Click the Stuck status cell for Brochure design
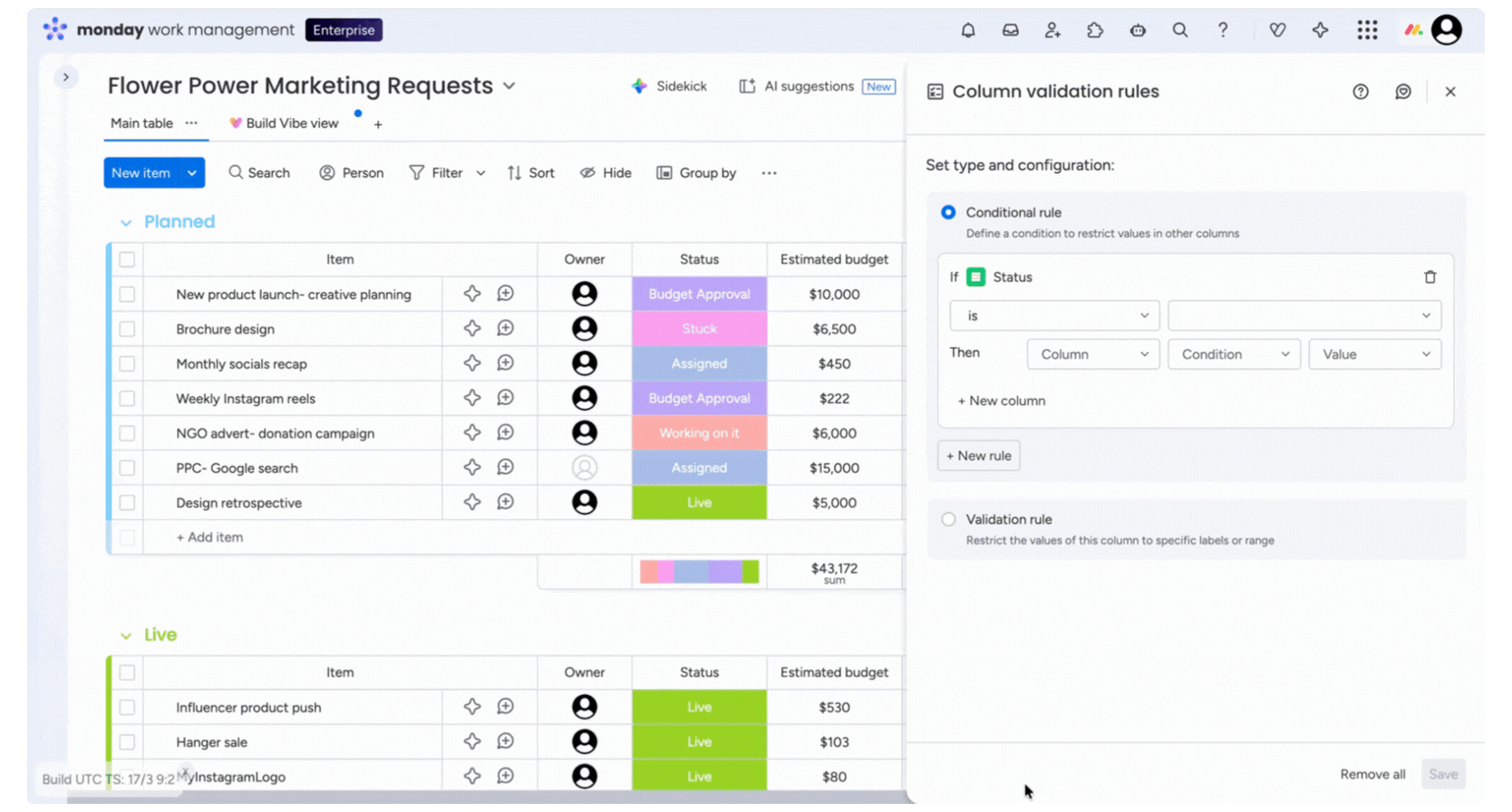Image resolution: width=1512 pixels, height=812 pixels. 699,329
